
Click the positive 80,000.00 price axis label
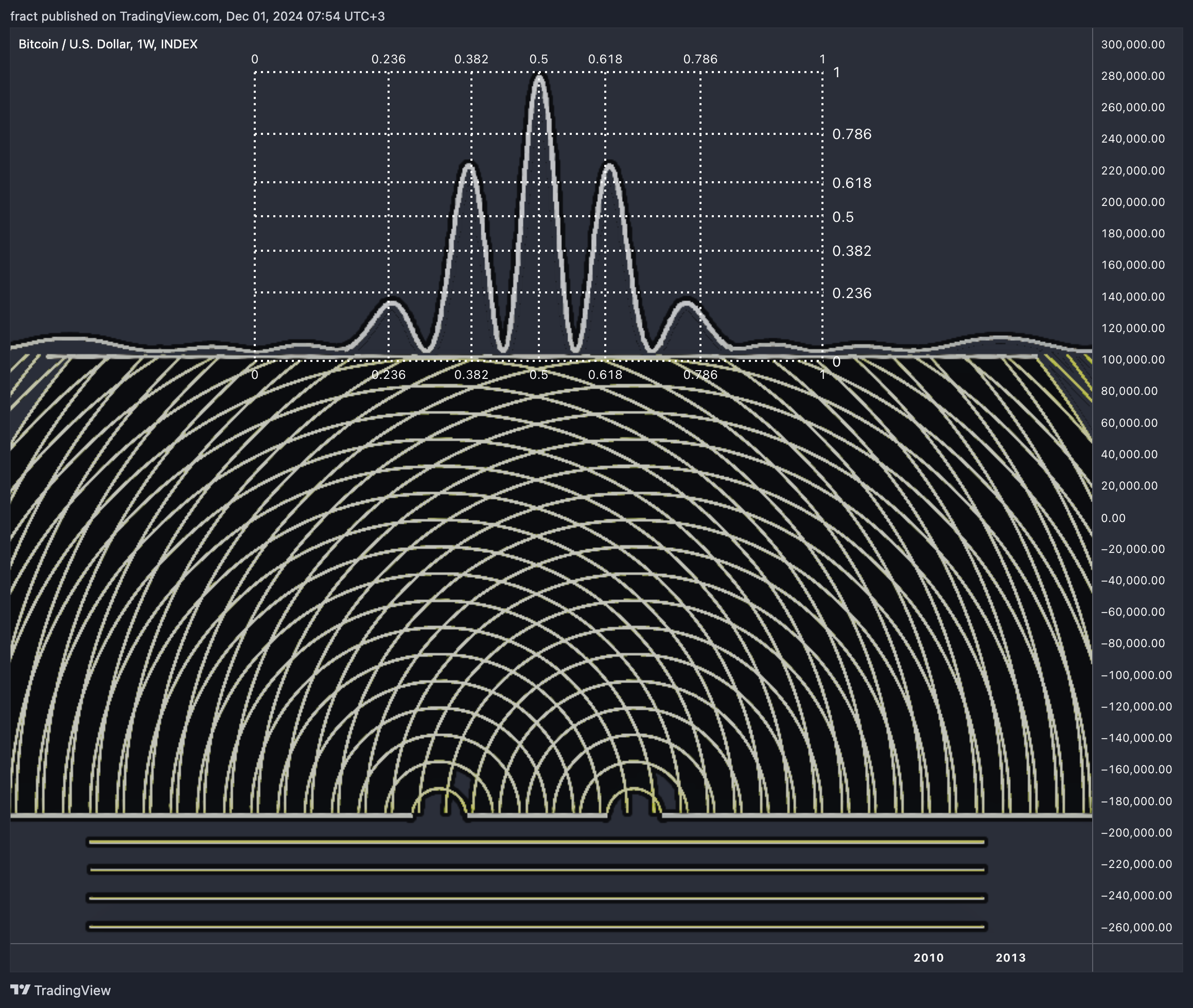coord(1130,391)
